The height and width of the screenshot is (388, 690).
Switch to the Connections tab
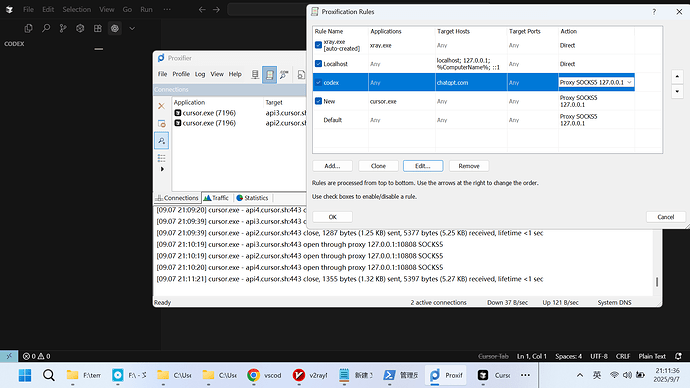click(177, 198)
